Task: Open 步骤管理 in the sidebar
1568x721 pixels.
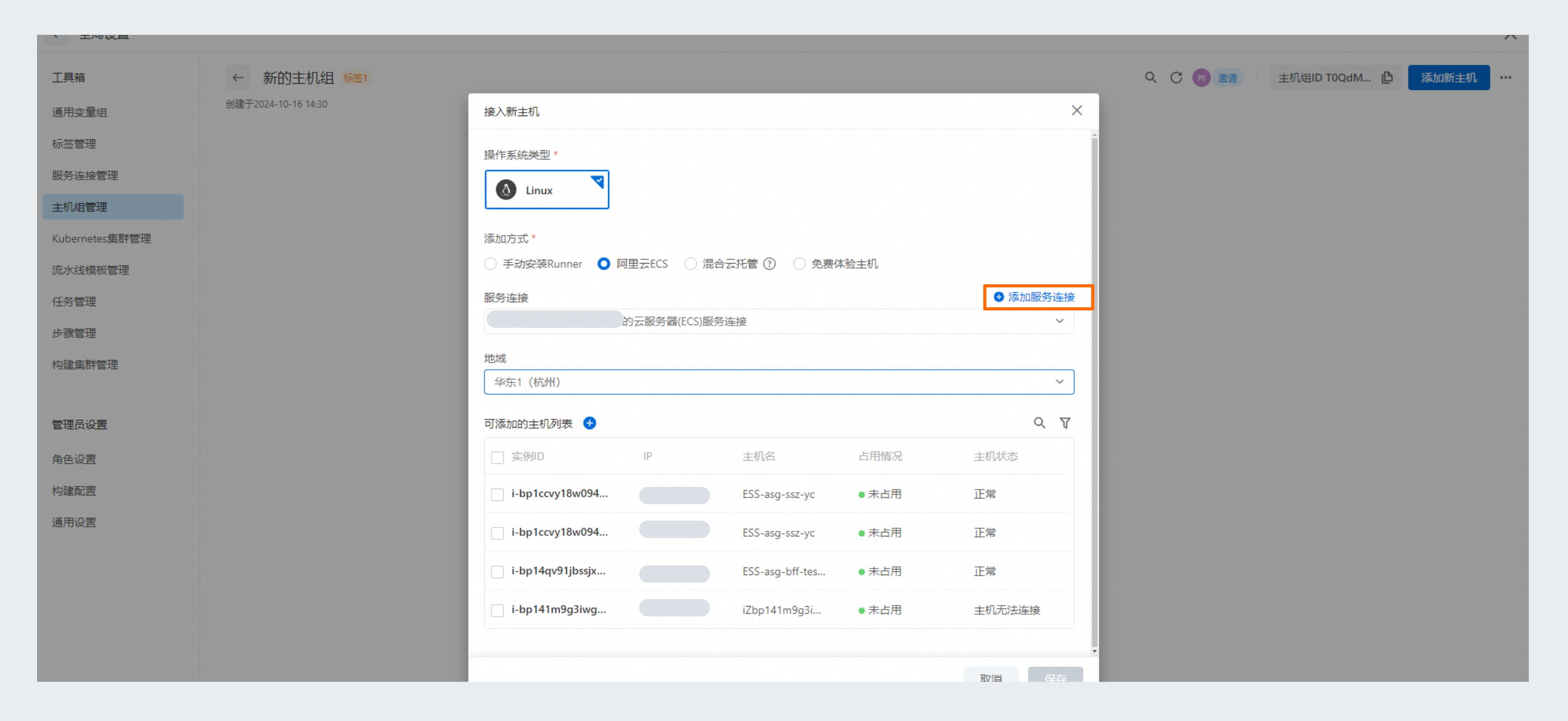Action: [x=73, y=333]
